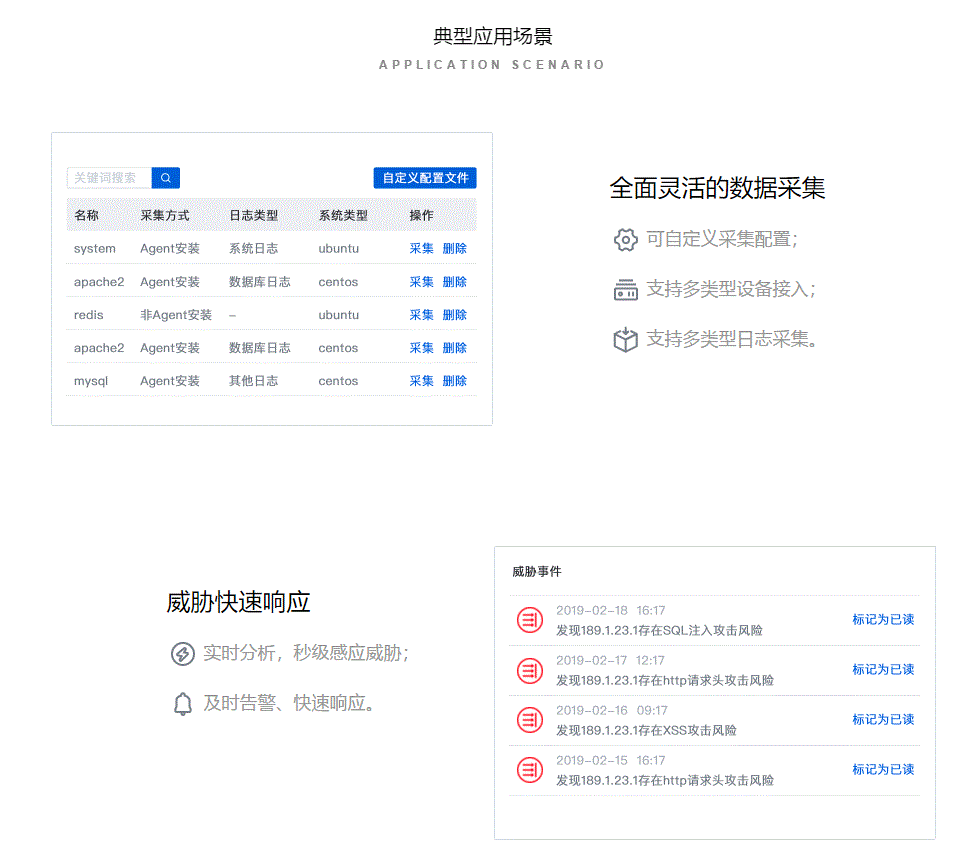
Task: Click the 采集方式 column header
Action: (165, 216)
